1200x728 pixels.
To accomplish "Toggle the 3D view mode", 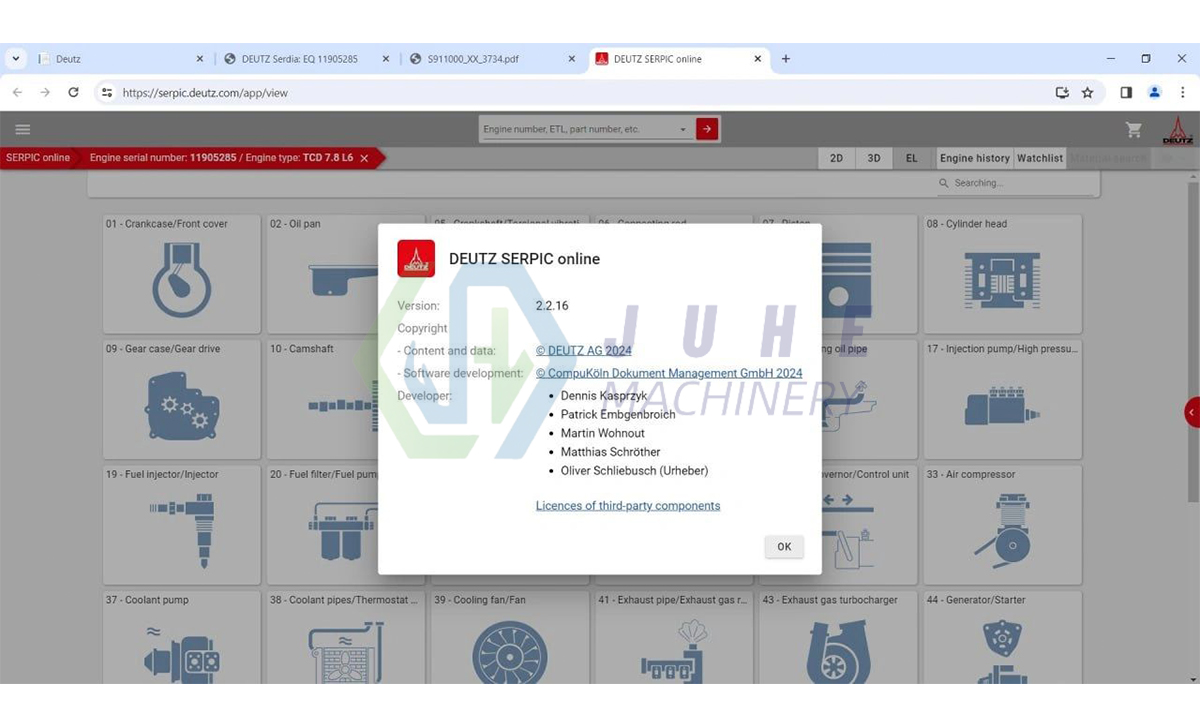I will coord(873,157).
